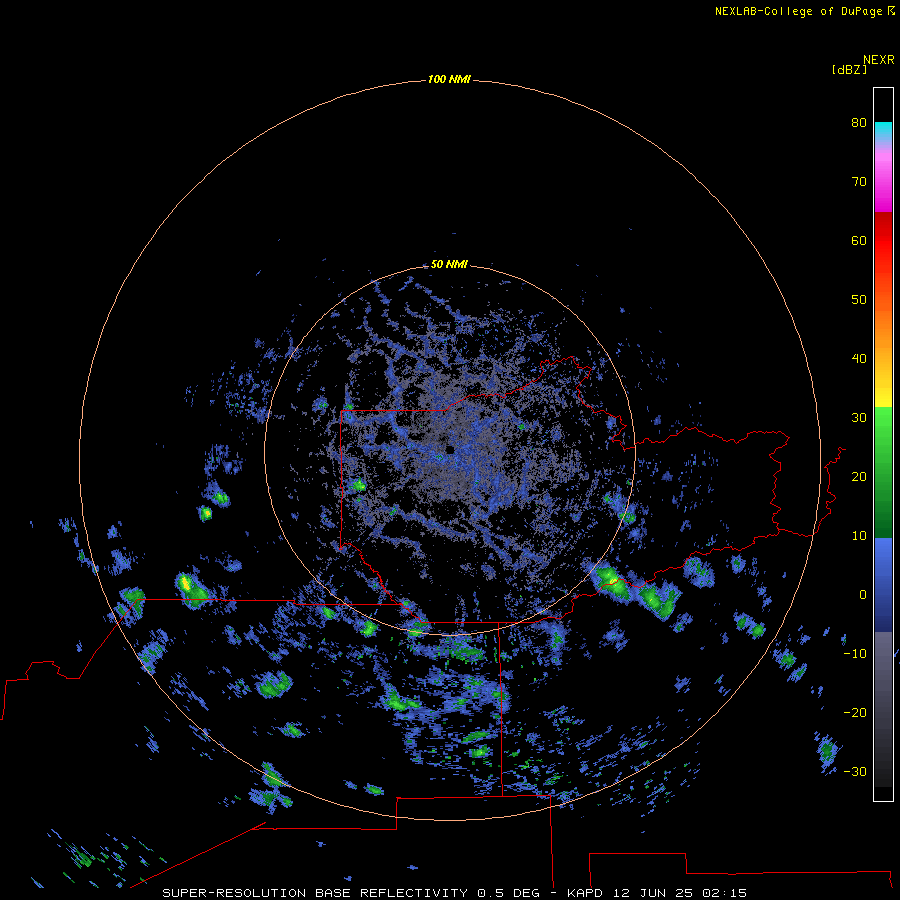Click the NEXLAB-College of DuPage credit text
900x900 pixels.
[x=799, y=11]
